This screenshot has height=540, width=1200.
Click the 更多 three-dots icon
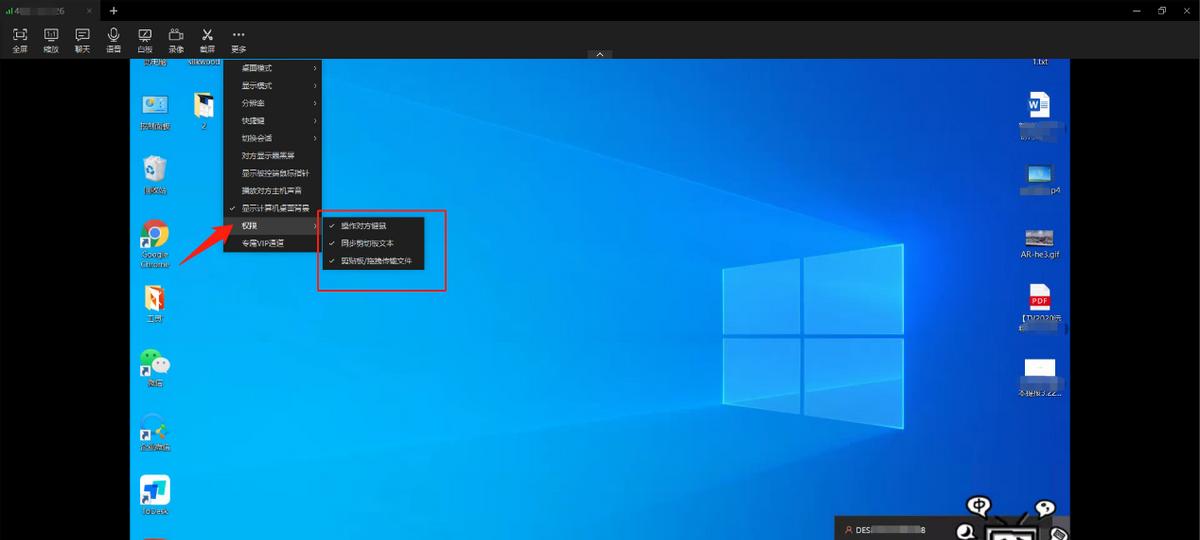(238, 34)
